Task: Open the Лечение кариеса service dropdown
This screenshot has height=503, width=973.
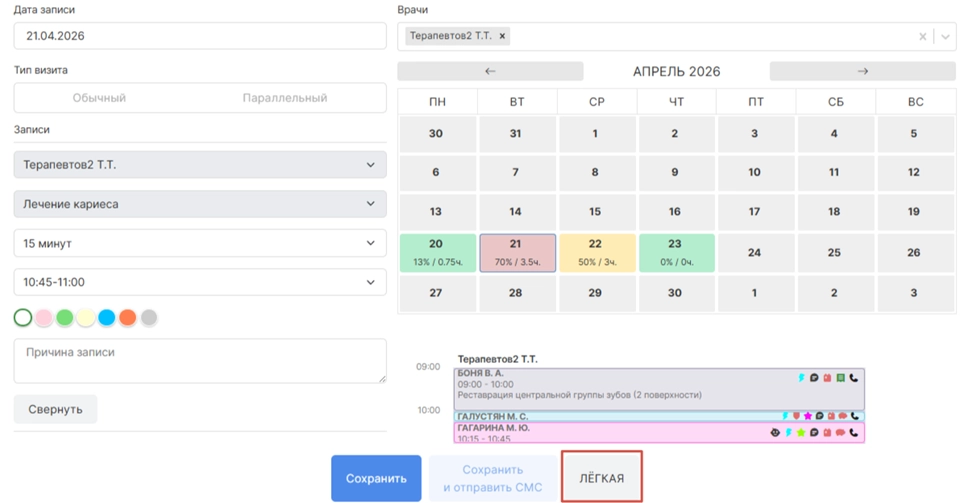Action: point(200,204)
